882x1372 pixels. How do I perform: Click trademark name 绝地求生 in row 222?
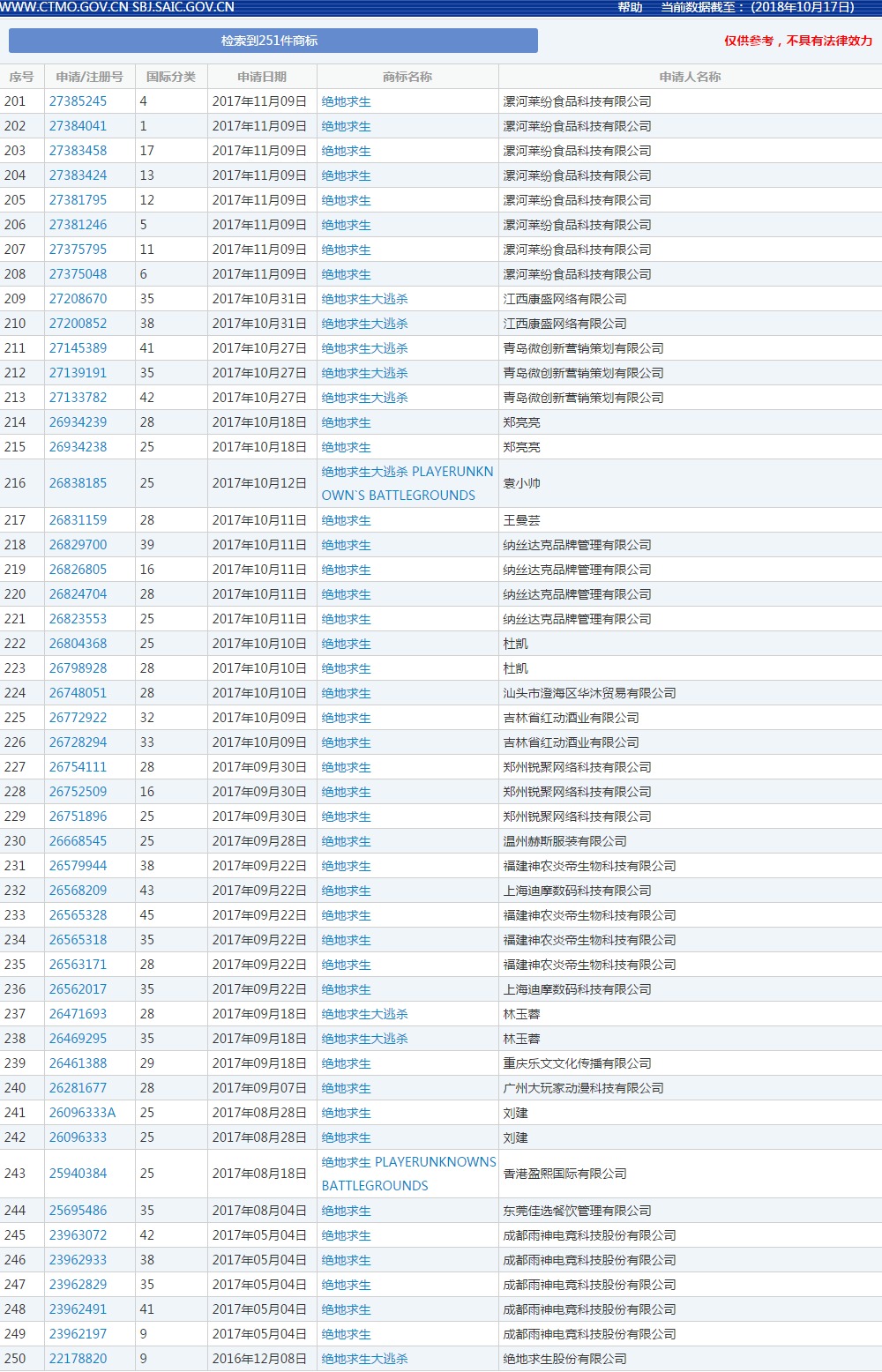click(x=347, y=644)
